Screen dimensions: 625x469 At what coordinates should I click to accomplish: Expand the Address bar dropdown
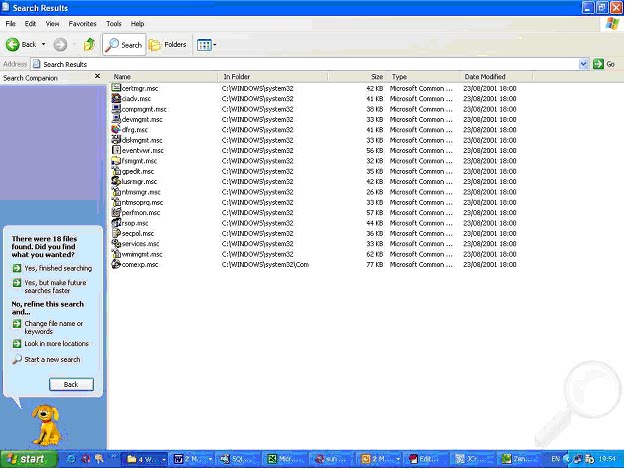click(x=583, y=64)
